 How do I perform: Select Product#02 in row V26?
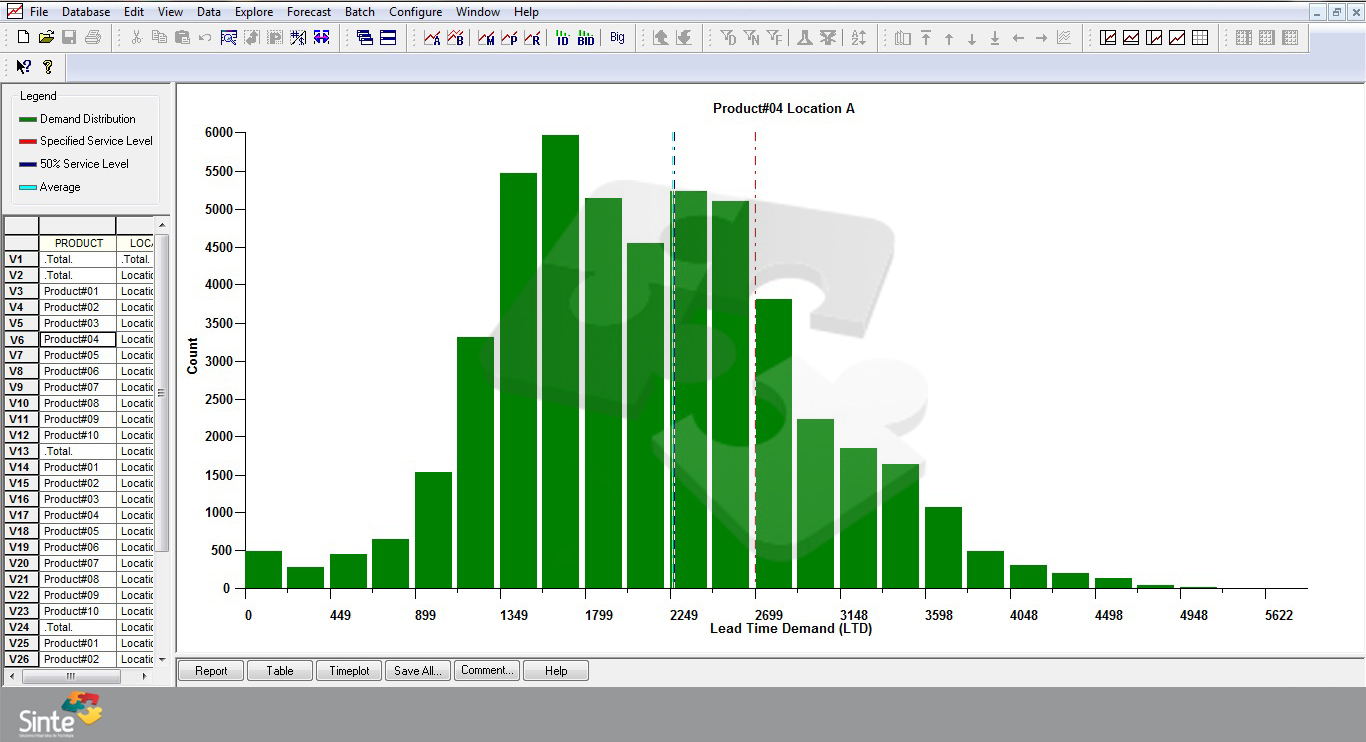[x=77, y=659]
